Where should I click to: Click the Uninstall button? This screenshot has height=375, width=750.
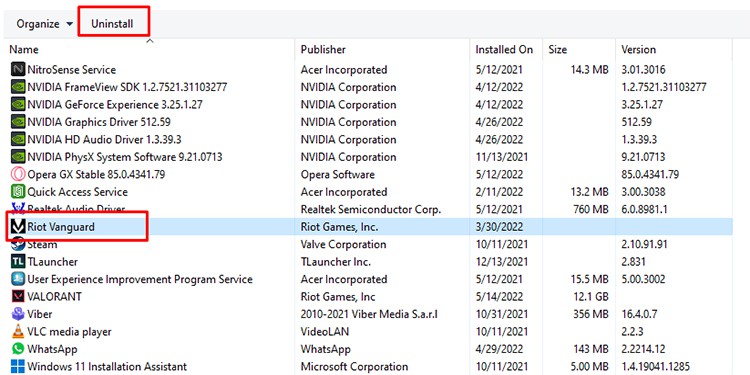112,24
